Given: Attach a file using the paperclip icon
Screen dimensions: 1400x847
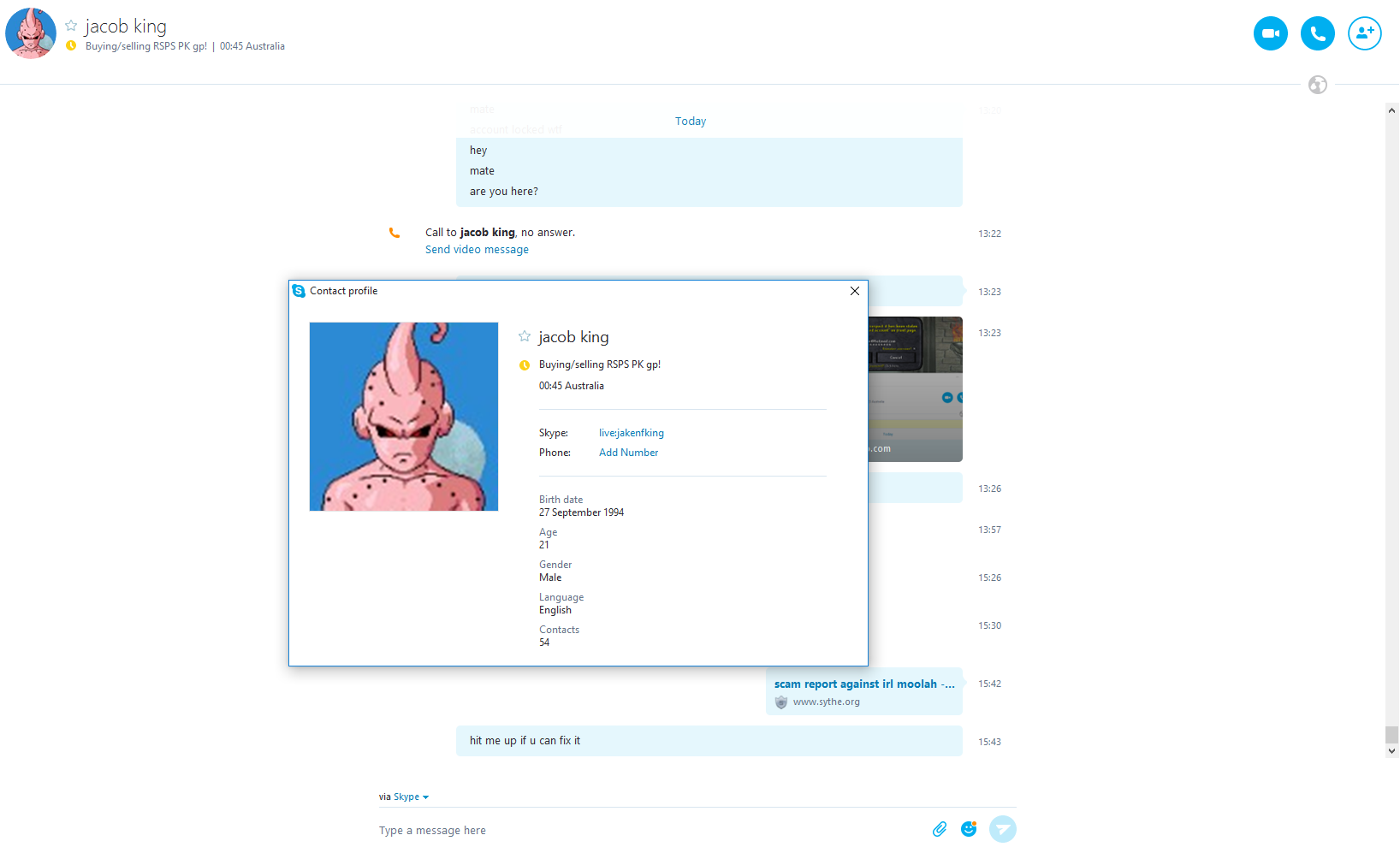Looking at the screenshot, I should coord(940,829).
